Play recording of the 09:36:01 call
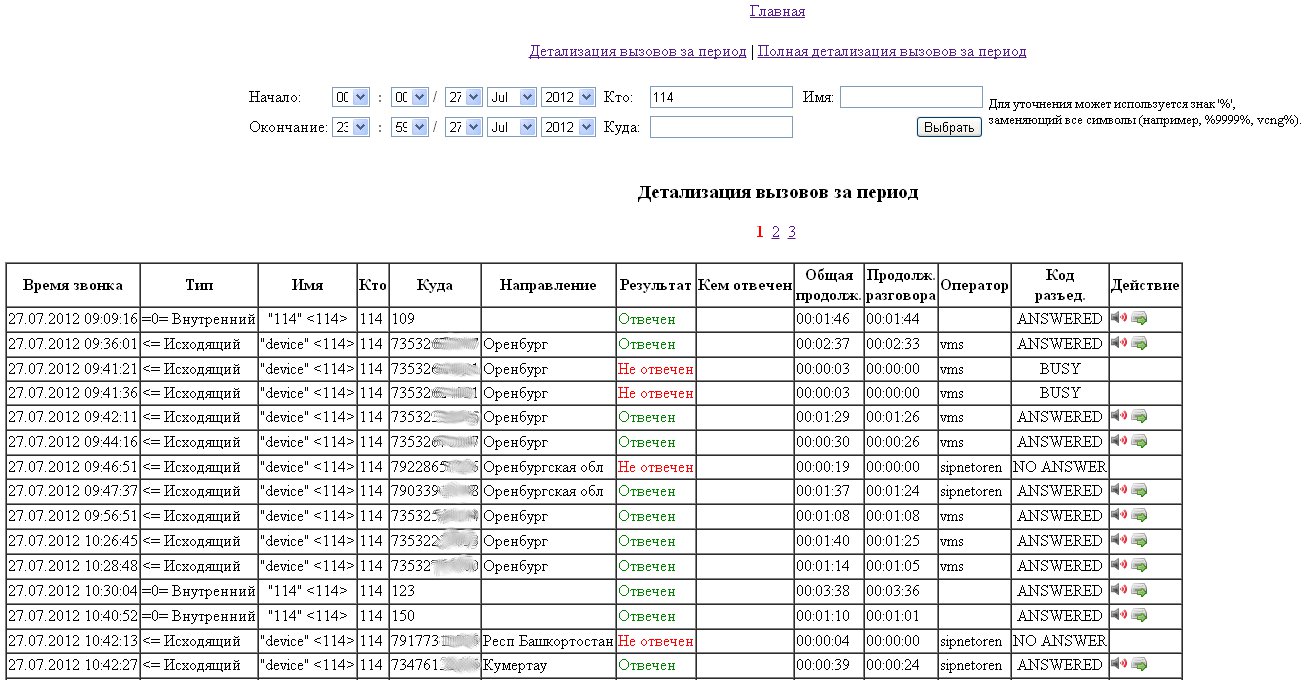Screen dimensions: 1304x680 pyautogui.click(x=1119, y=343)
